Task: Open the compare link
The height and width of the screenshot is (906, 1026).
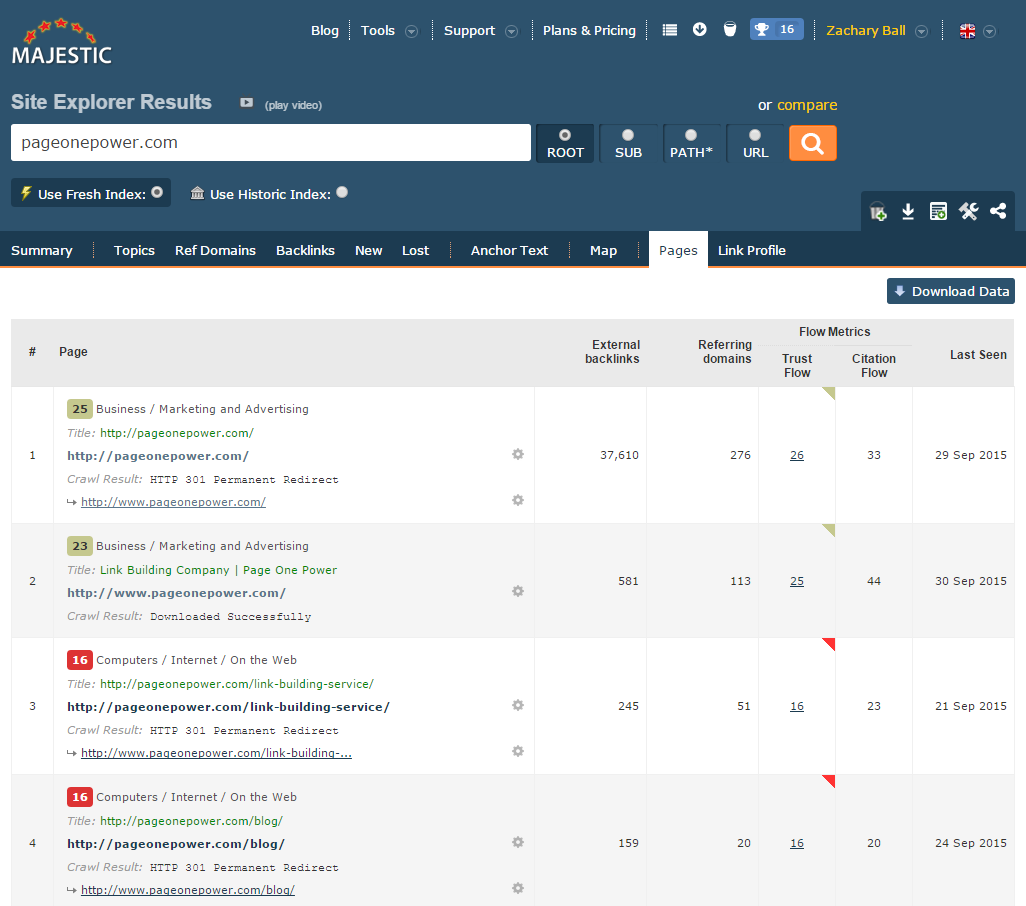Action: (807, 104)
